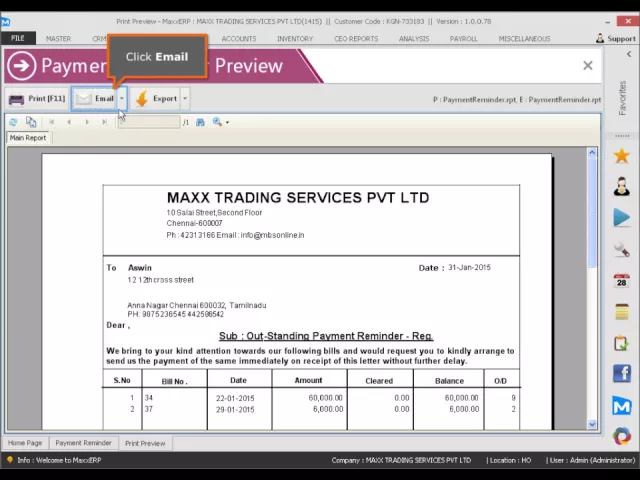Open the ACCOUNTS menu

coord(239,39)
